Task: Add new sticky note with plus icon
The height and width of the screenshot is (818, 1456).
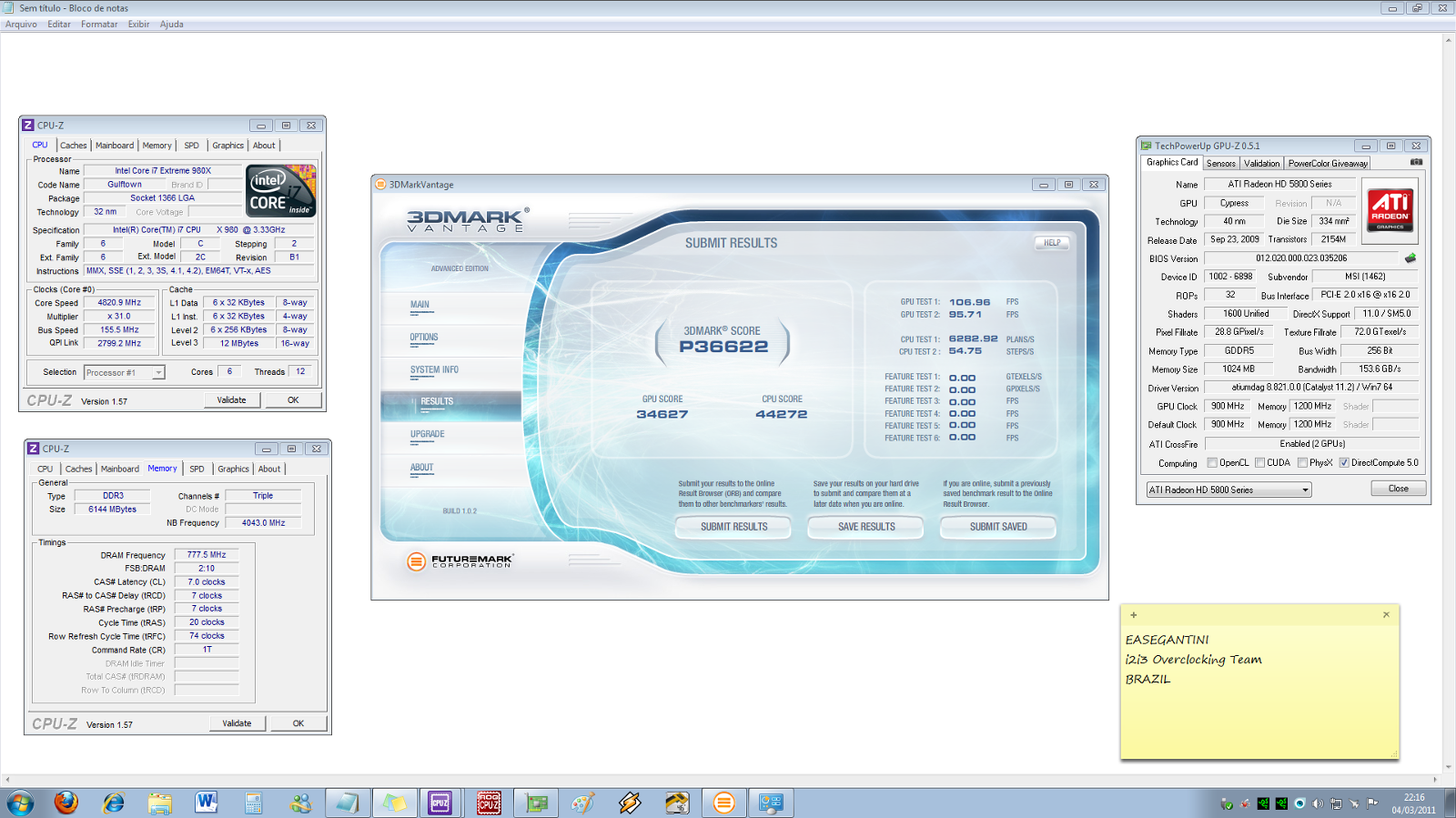Action: 1133,615
